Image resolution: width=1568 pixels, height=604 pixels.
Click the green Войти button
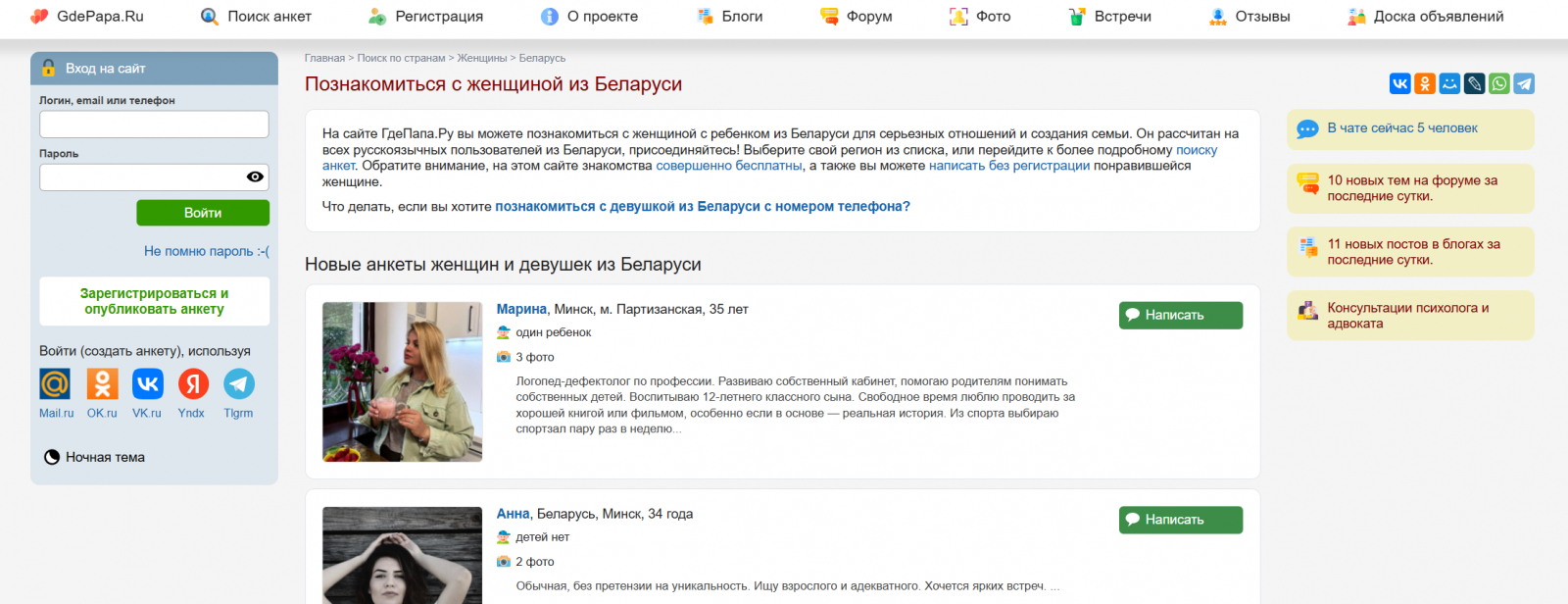203,213
